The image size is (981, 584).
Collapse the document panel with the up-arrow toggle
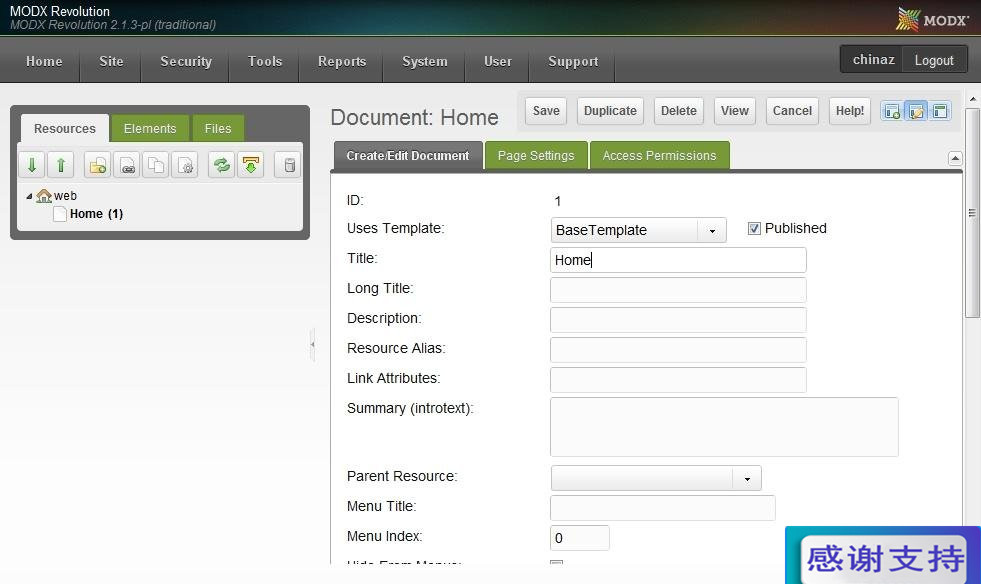coord(955,158)
